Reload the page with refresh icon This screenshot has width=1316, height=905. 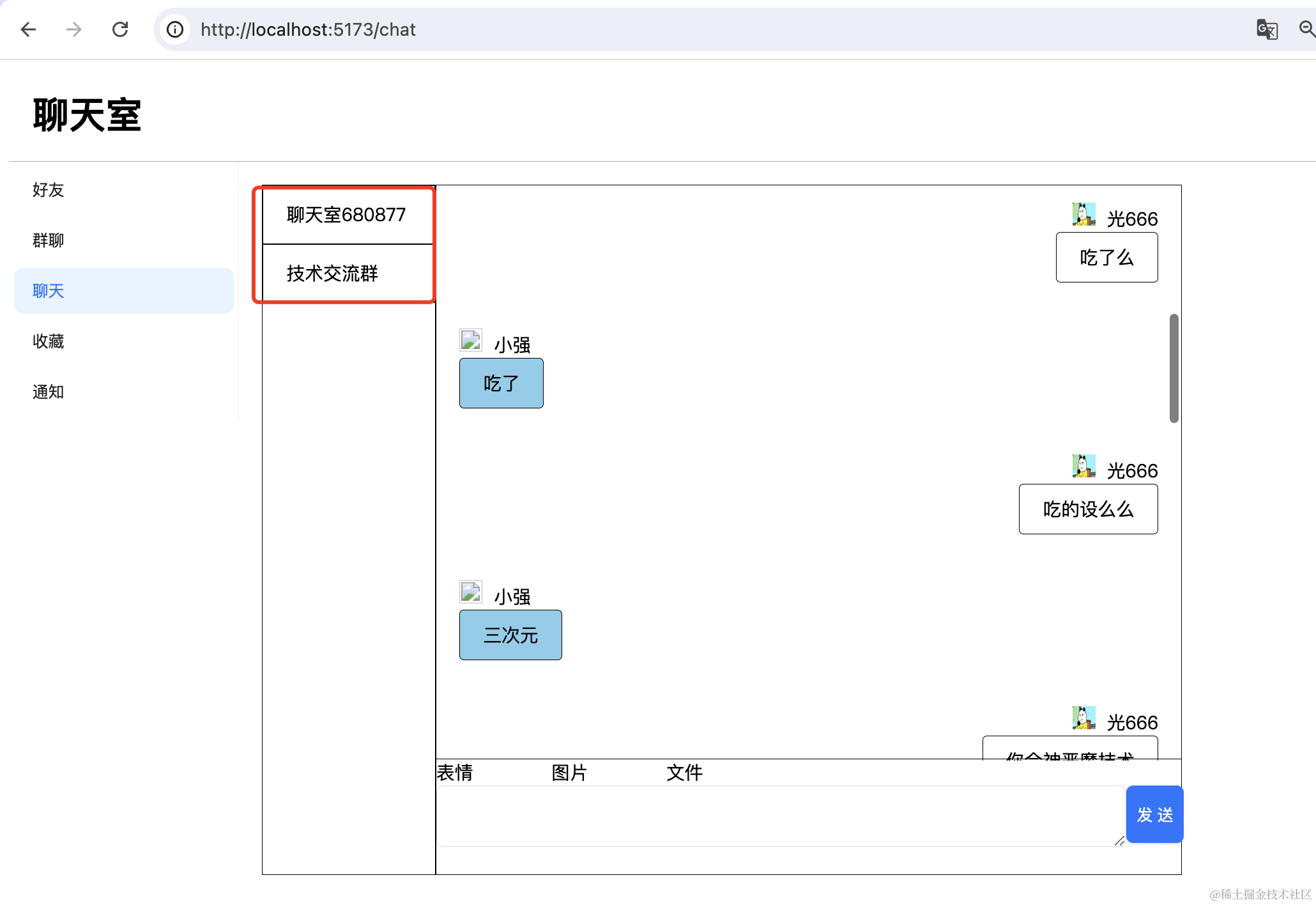120,29
